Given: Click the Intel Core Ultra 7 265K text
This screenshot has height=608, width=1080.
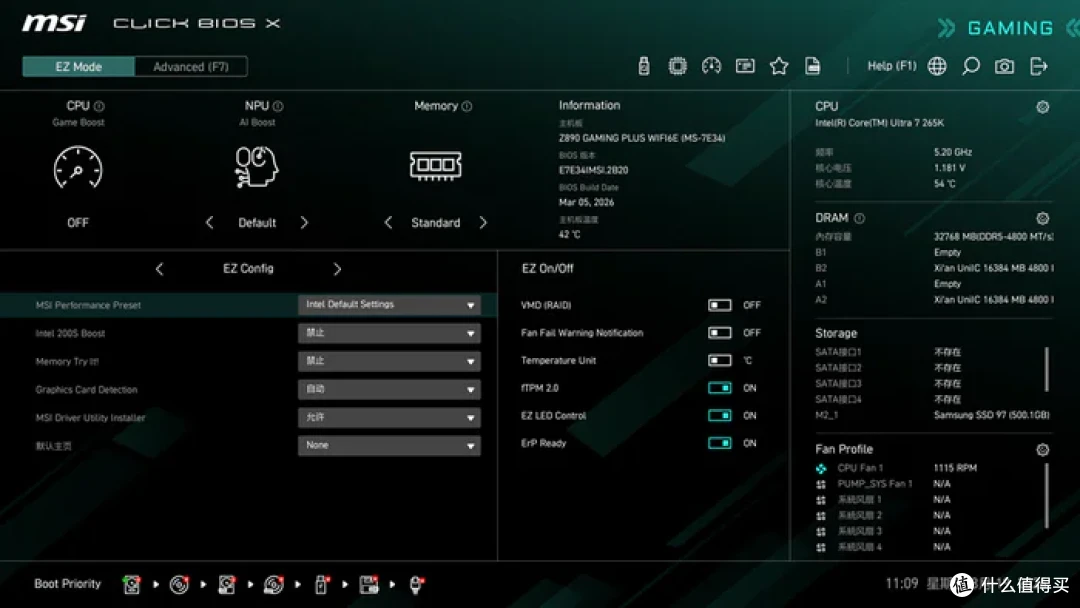Looking at the screenshot, I should (880, 123).
